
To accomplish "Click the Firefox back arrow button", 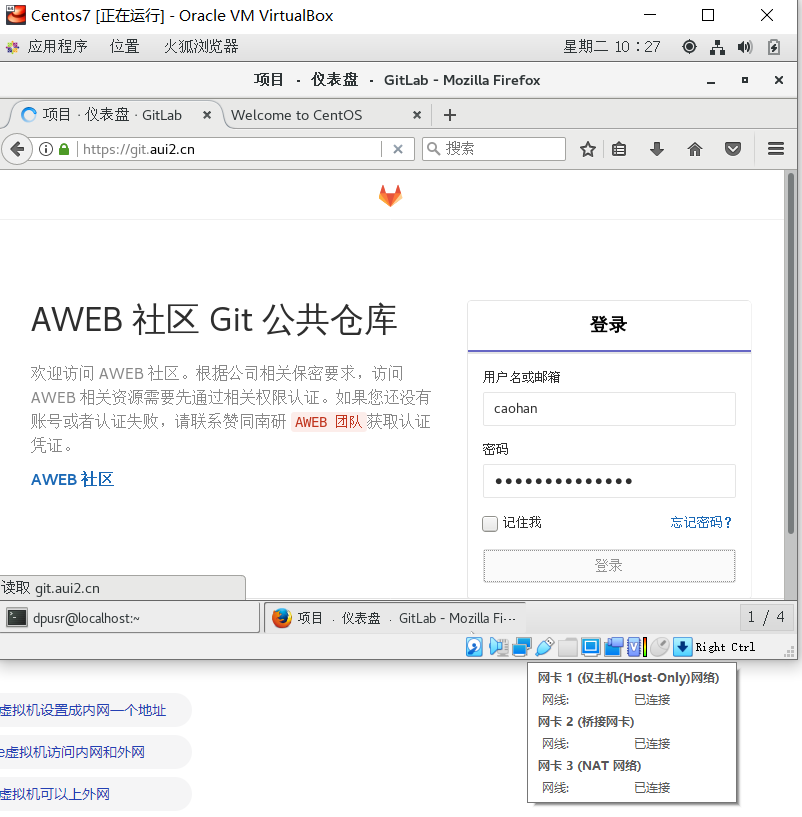I will 17,150.
